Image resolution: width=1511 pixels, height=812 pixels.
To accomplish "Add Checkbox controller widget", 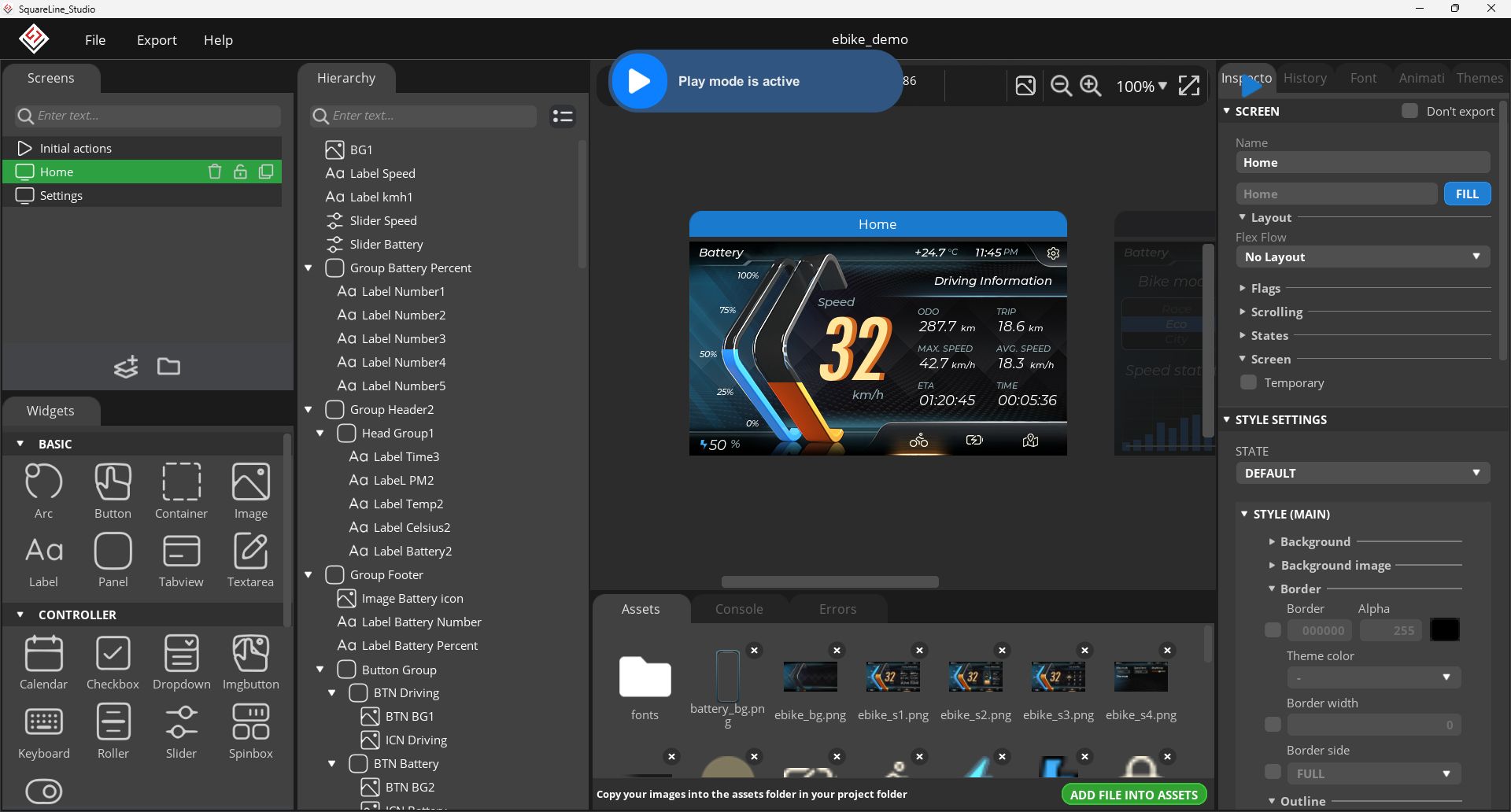I will 113,663.
